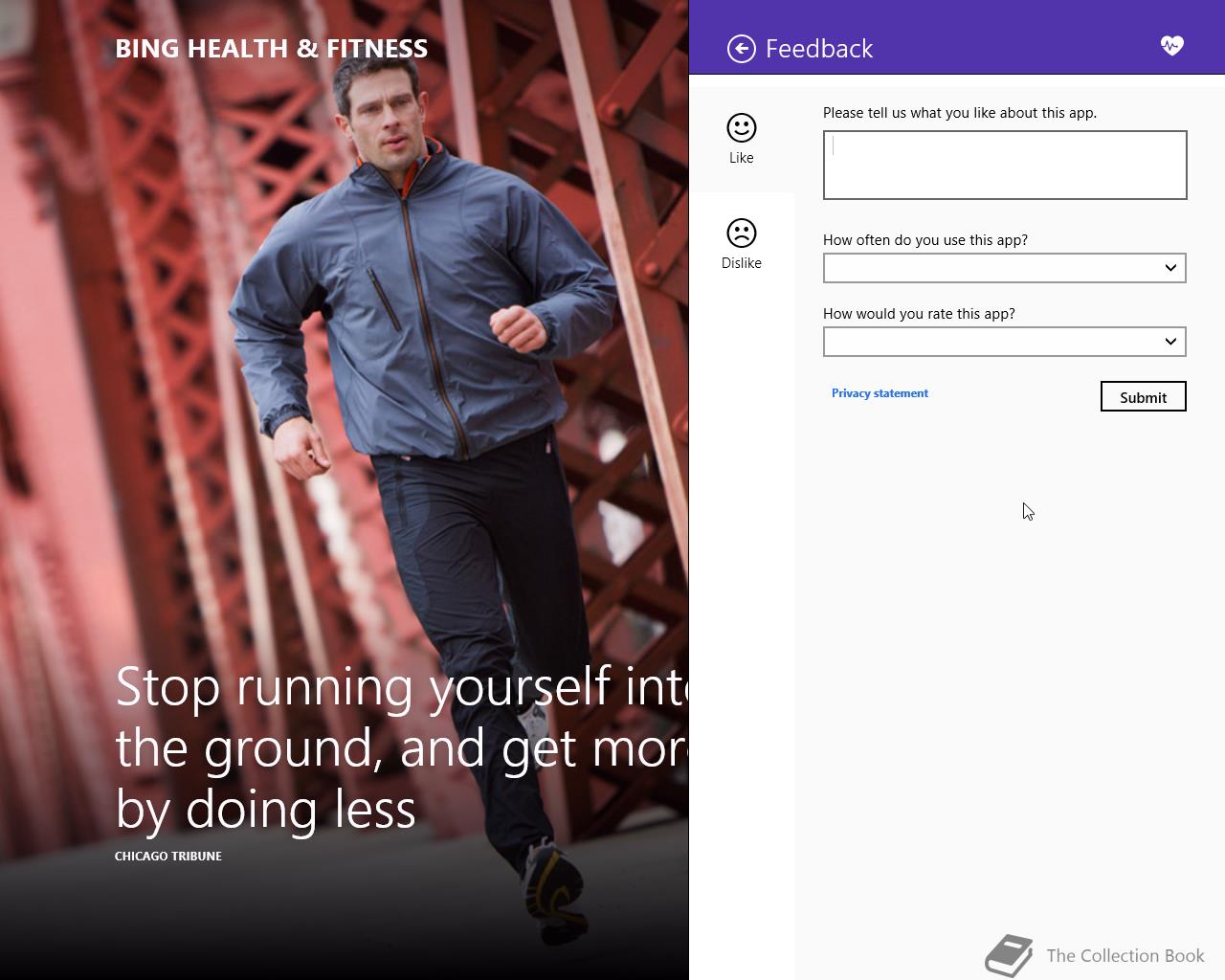Viewport: 1225px width, 980px height.
Task: Click the Bing Health & Fitness title
Action: point(272,49)
